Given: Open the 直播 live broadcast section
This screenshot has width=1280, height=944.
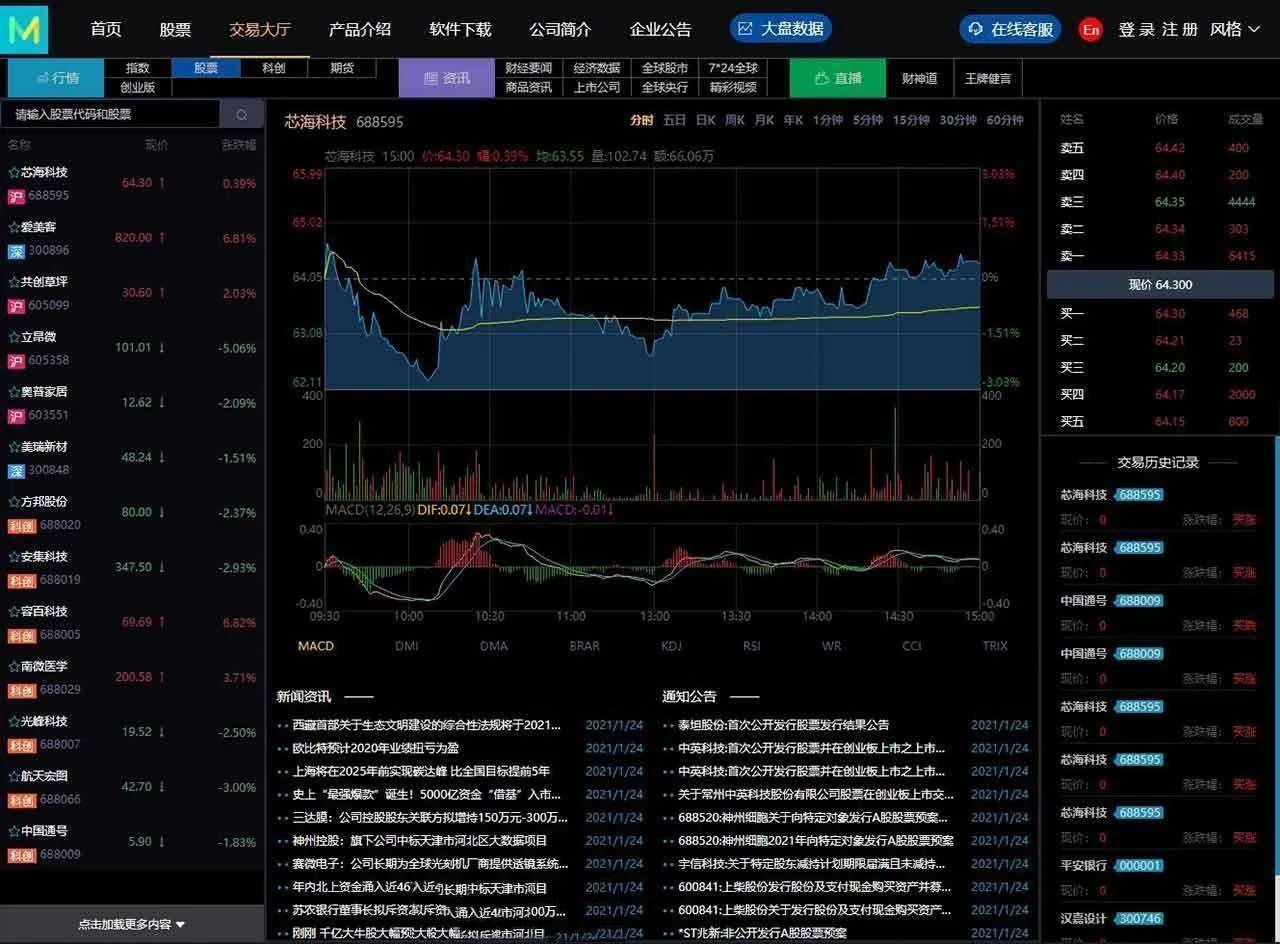Looking at the screenshot, I should (837, 78).
